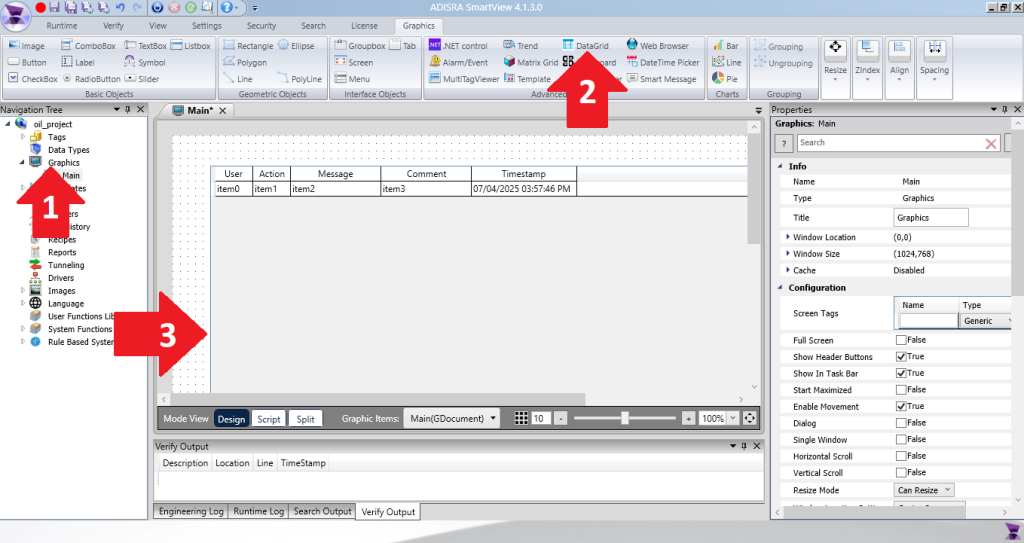1024x543 pixels.
Task: Toggle Full Screen checkbox
Action: coord(901,340)
